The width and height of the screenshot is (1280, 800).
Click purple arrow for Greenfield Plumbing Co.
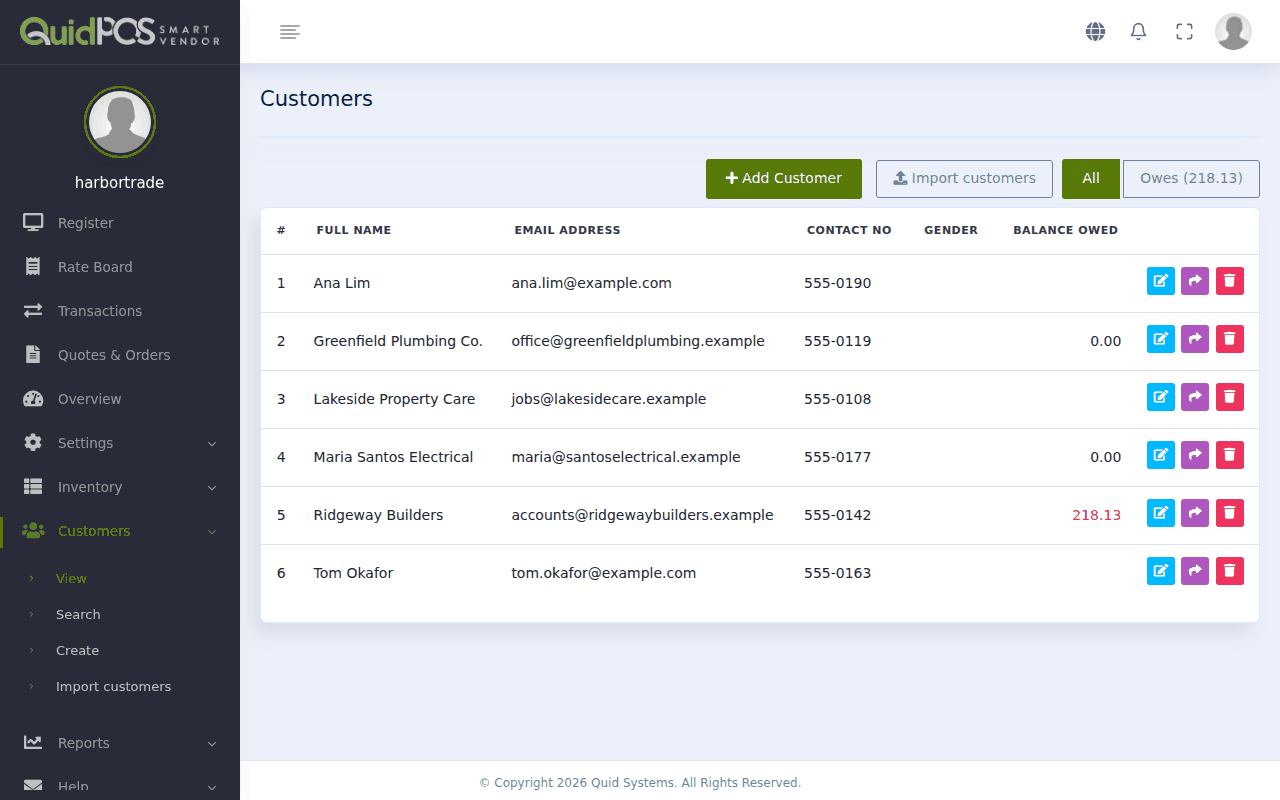1195,339
